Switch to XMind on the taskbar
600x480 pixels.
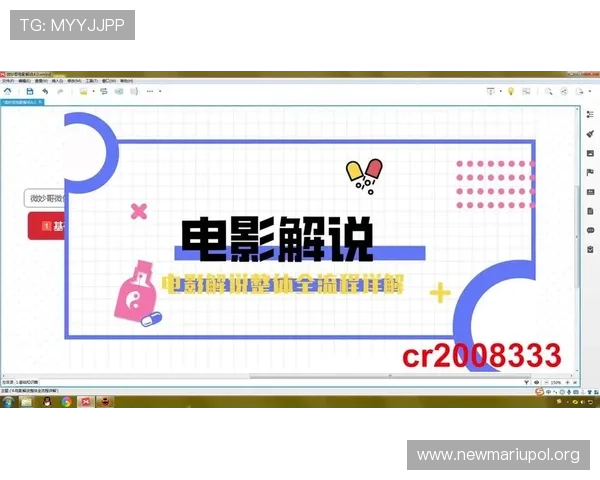(x=86, y=402)
